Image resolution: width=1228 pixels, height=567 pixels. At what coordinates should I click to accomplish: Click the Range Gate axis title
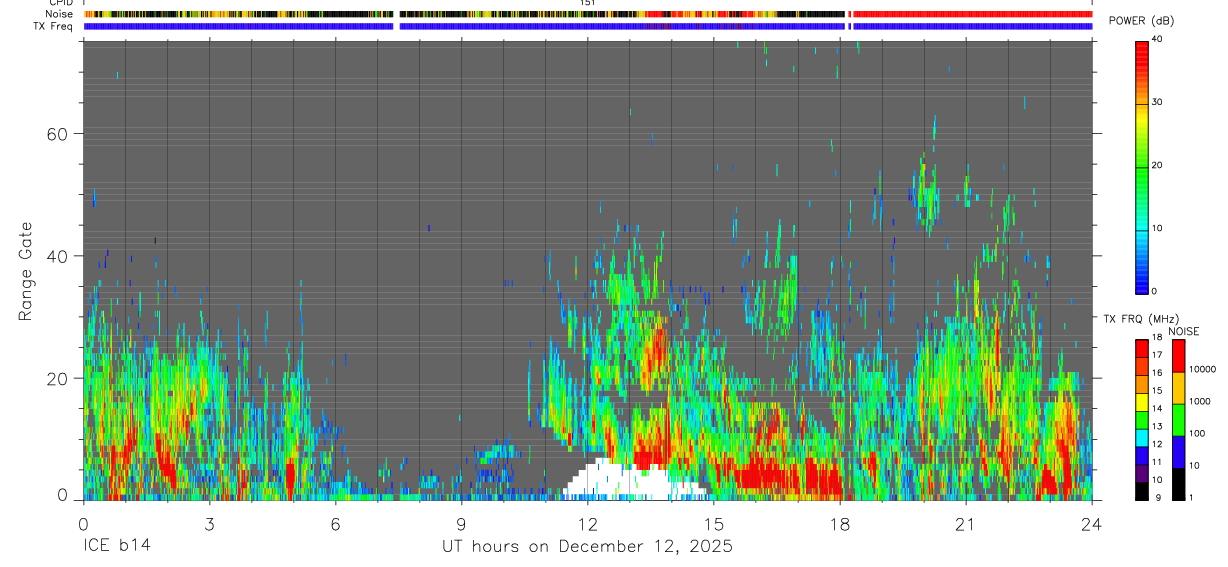(25, 271)
